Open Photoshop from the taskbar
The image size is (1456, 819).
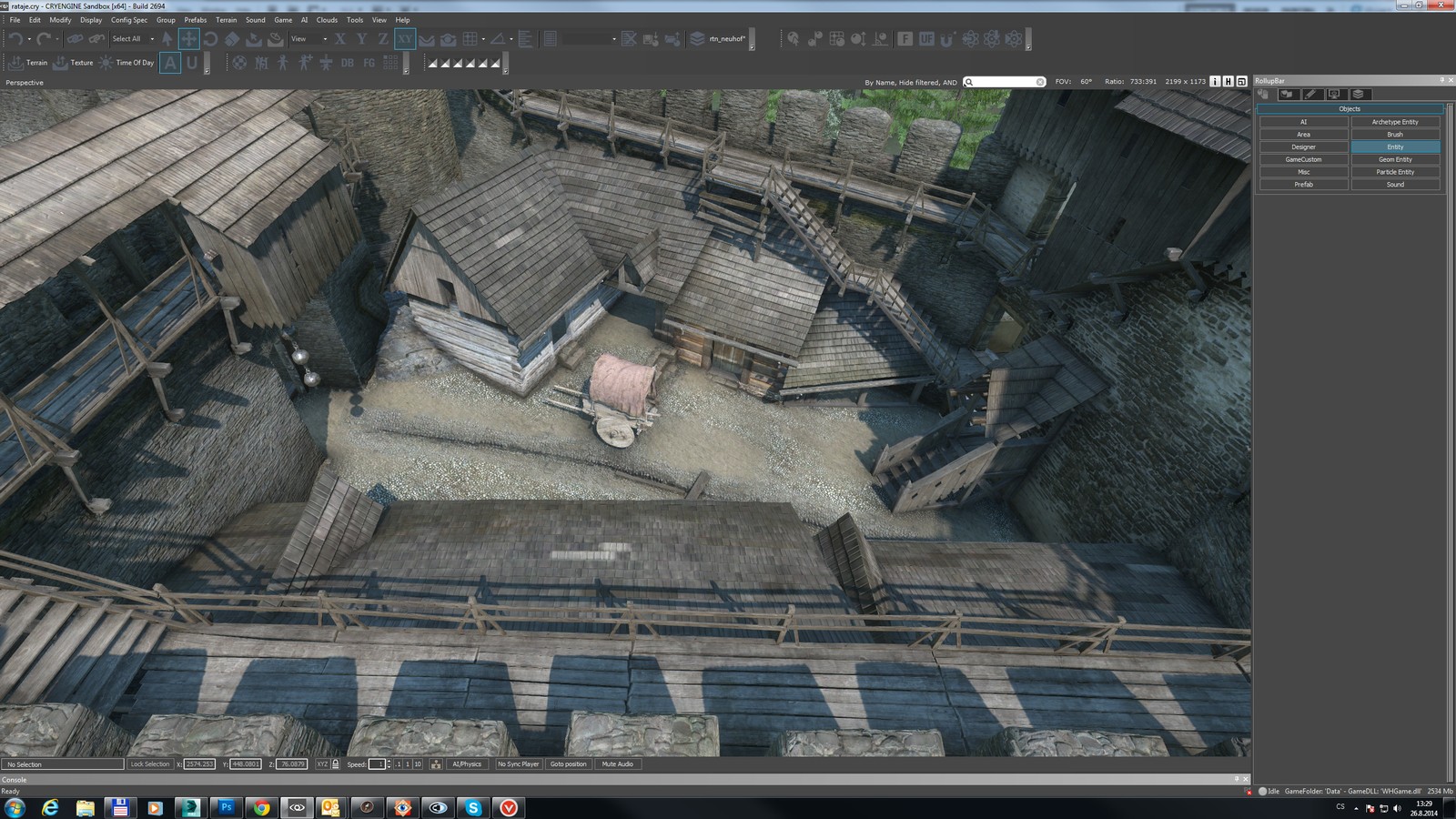coord(226,807)
